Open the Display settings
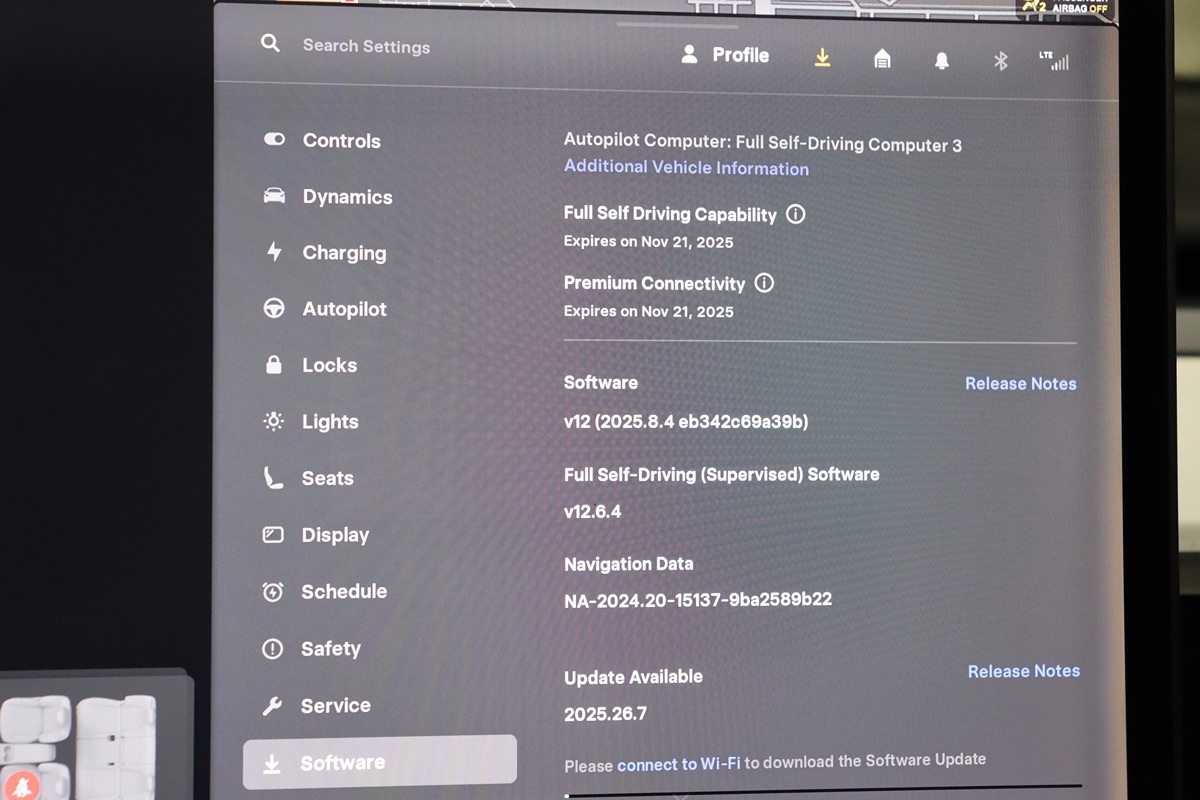The width and height of the screenshot is (1200, 800). pos(335,535)
